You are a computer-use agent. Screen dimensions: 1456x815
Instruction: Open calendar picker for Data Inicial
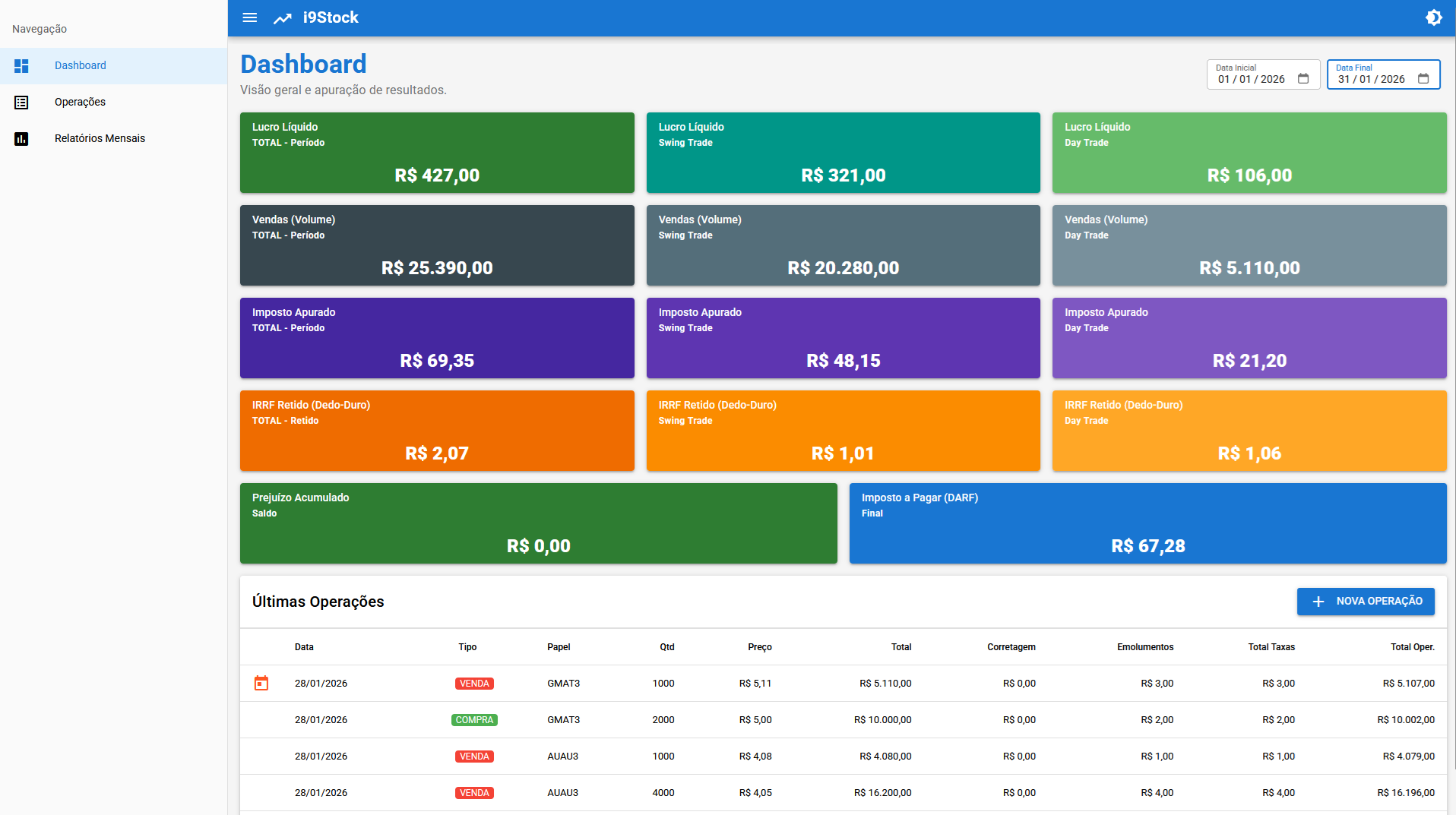[x=1303, y=79]
